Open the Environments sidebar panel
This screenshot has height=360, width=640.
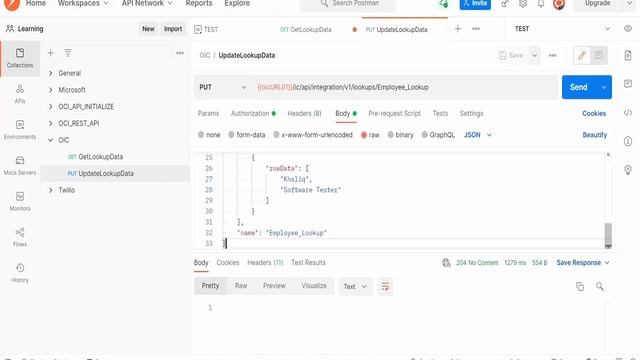pos(20,130)
